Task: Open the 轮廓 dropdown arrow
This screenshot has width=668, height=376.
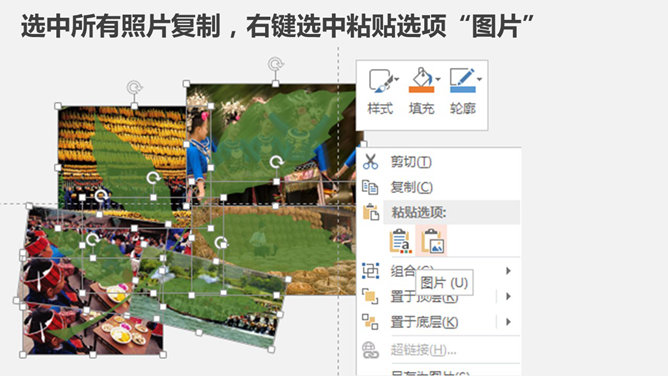Action: (x=479, y=80)
